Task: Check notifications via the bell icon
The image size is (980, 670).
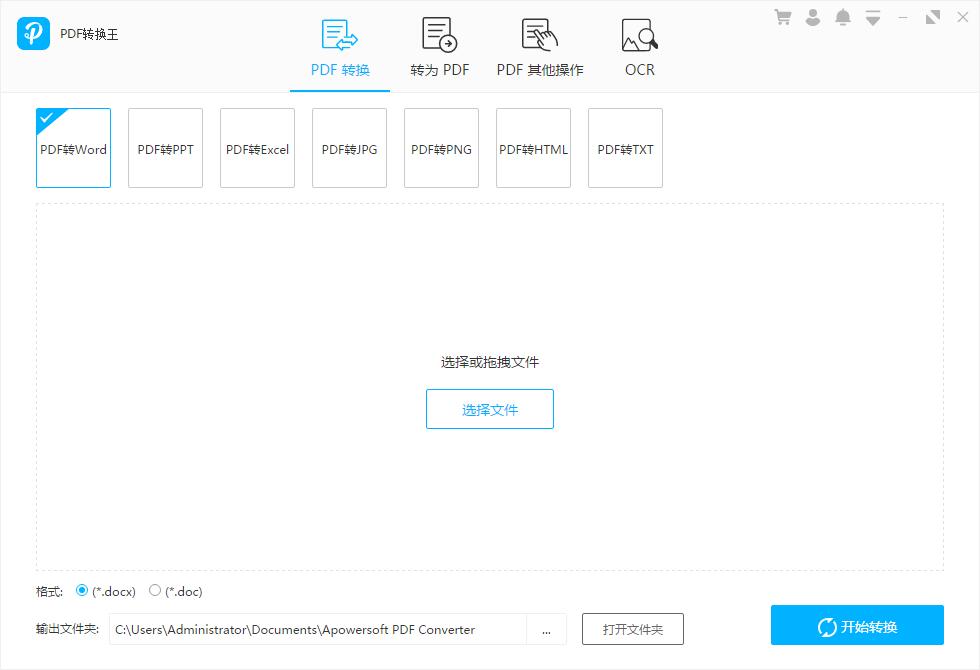Action: (x=843, y=16)
